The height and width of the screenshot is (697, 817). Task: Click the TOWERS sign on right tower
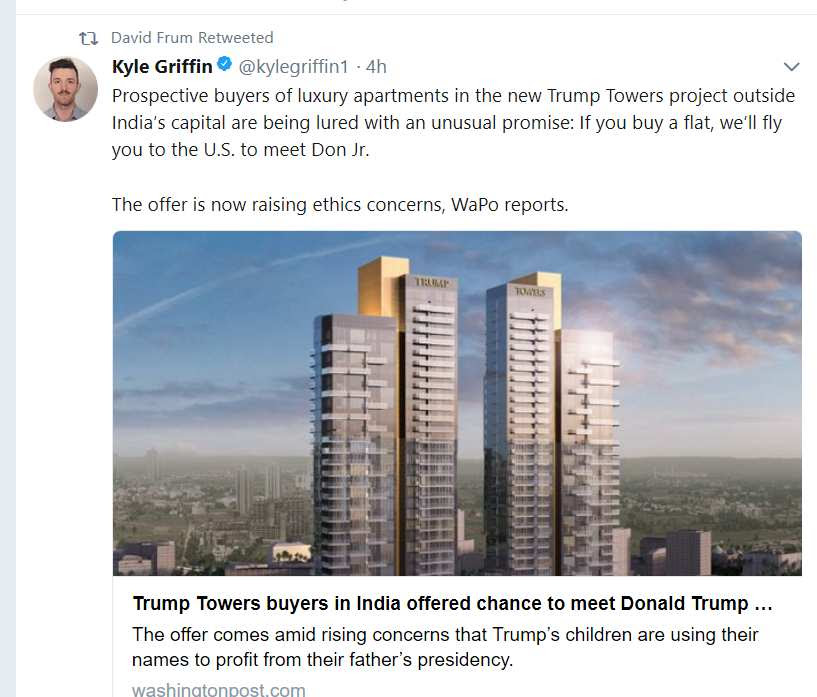(x=530, y=291)
